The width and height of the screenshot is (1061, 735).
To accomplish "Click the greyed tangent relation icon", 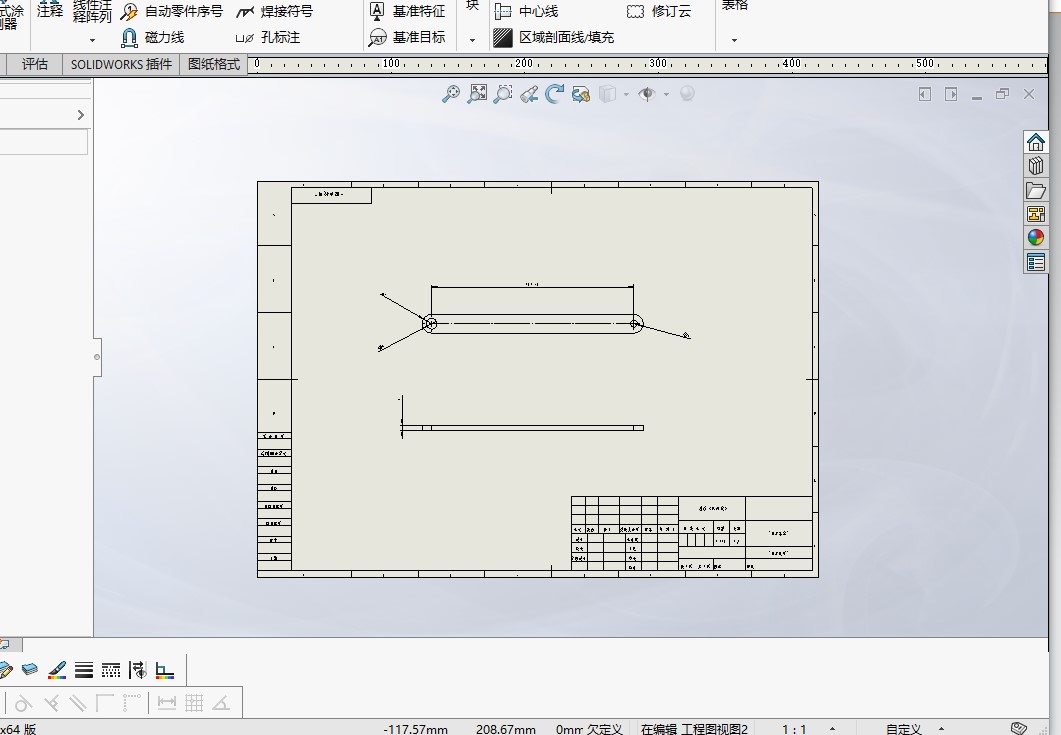I will click(x=23, y=703).
